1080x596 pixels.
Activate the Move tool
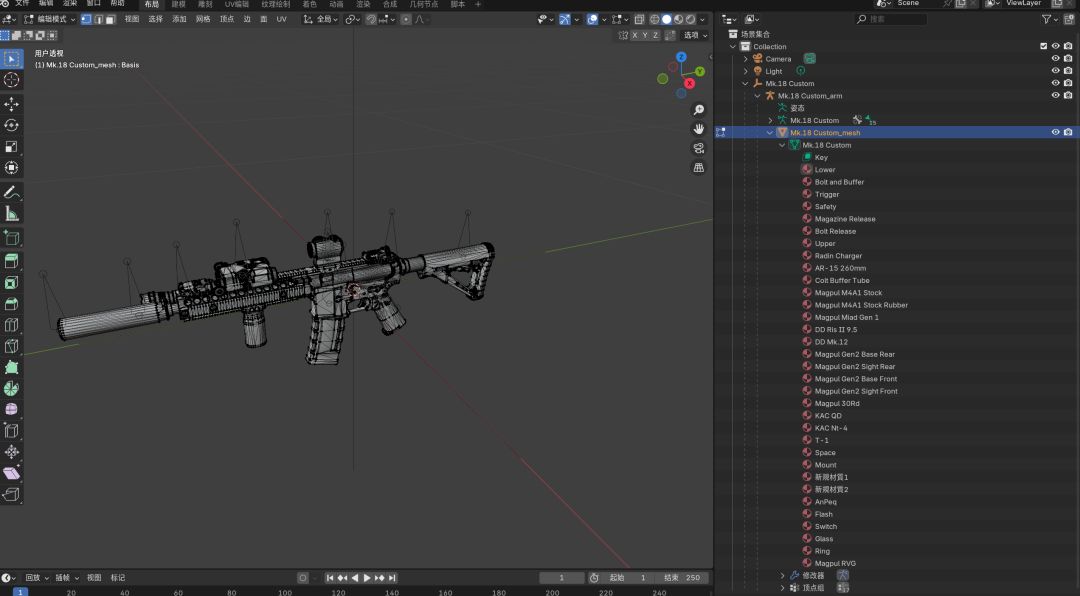12,104
